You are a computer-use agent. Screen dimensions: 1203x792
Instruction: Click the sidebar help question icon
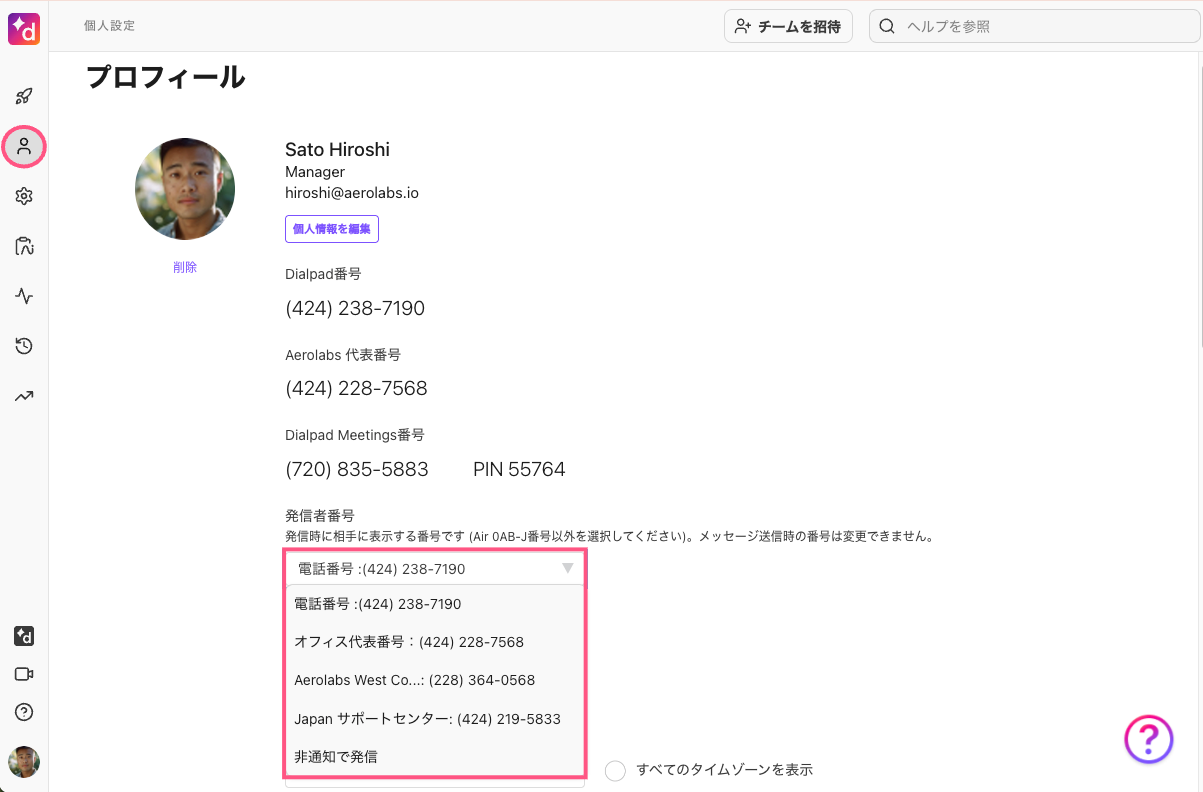pos(24,712)
